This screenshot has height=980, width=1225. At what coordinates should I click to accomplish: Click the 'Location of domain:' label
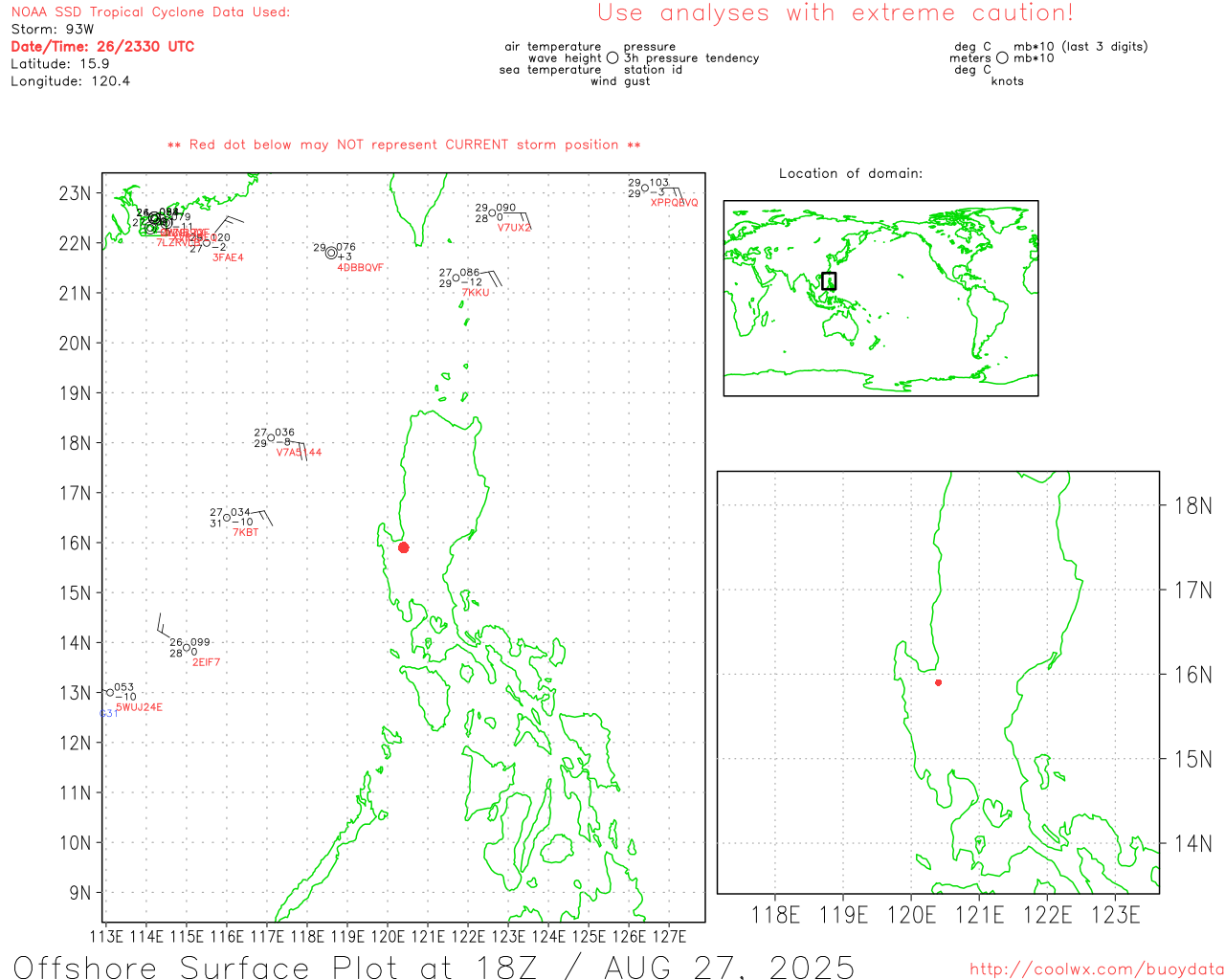[x=851, y=173]
